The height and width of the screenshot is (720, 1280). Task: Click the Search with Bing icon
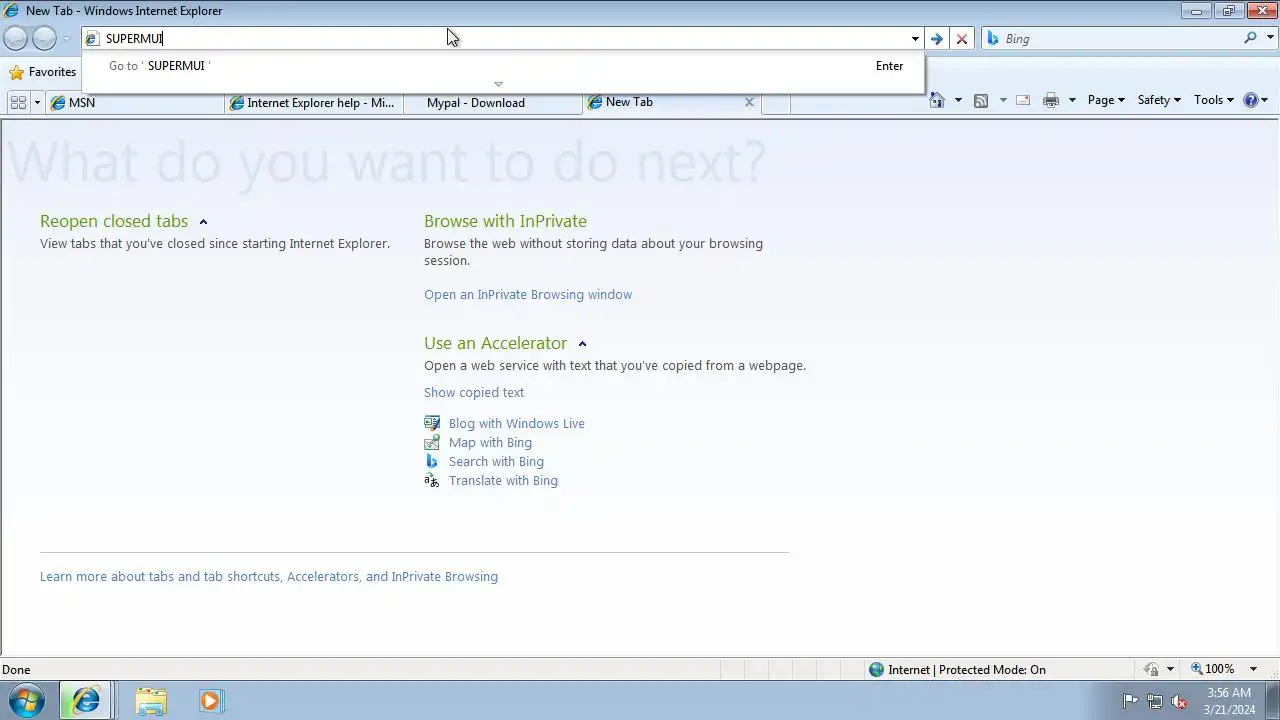[x=432, y=461]
